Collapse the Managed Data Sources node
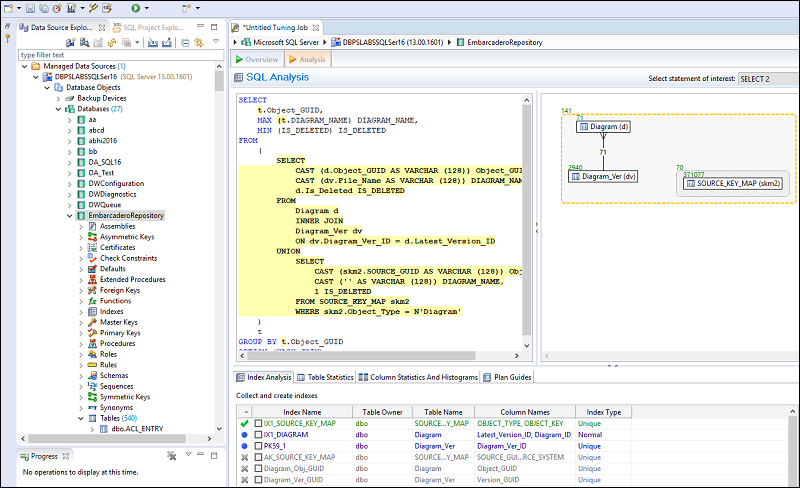The height and width of the screenshot is (488, 800). pyautogui.click(x=24, y=66)
